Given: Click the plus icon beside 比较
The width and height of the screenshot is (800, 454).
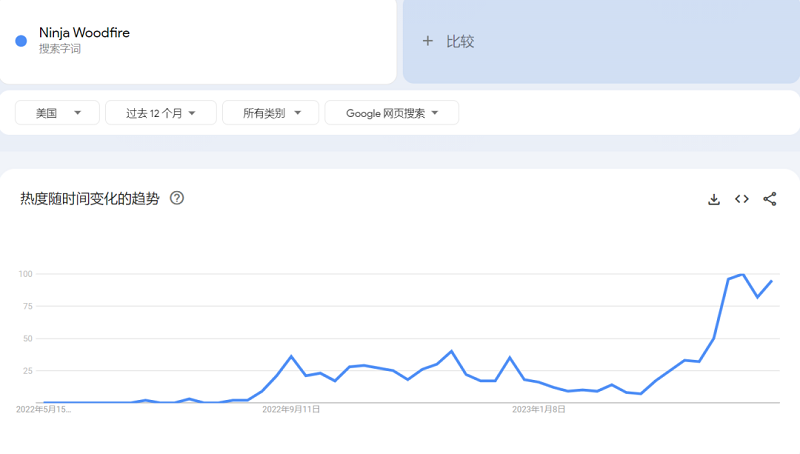Looking at the screenshot, I should pyautogui.click(x=428, y=41).
